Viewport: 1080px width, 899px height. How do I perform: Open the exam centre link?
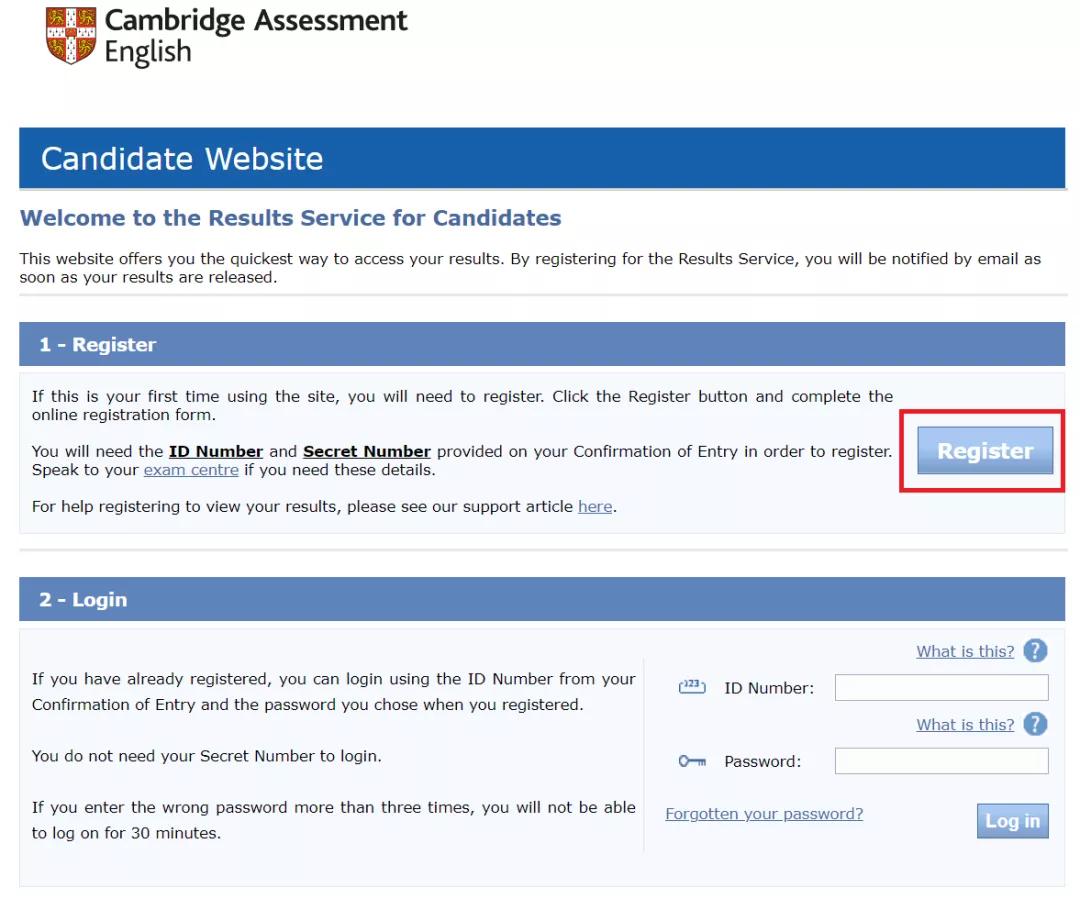tap(191, 470)
